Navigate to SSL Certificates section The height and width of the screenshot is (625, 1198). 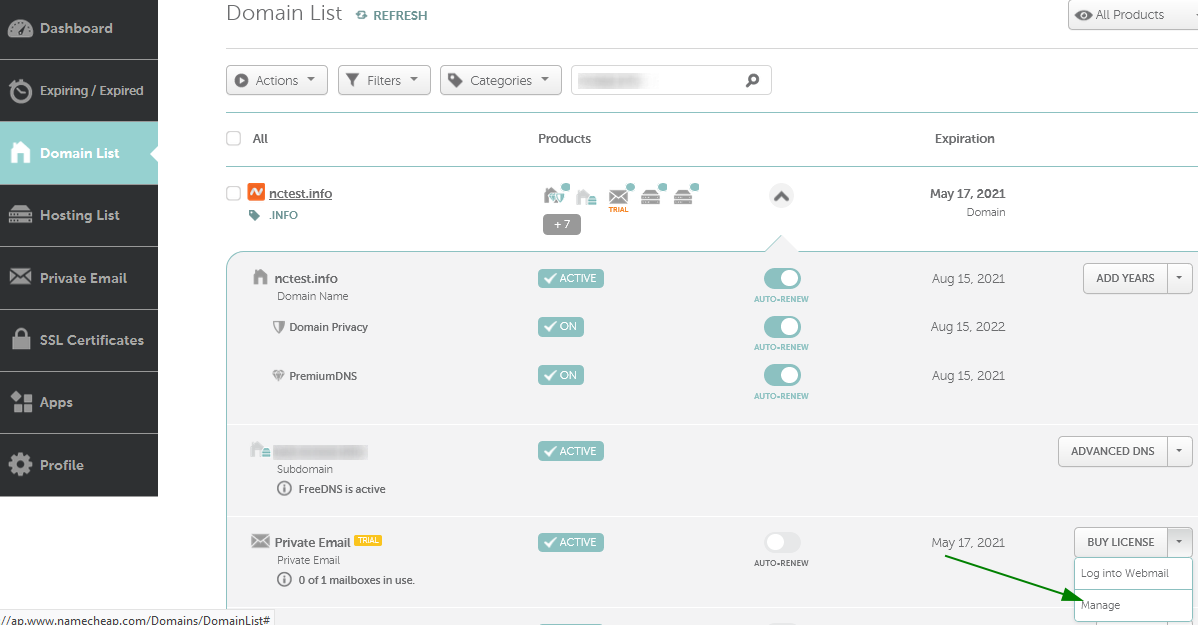coord(79,340)
